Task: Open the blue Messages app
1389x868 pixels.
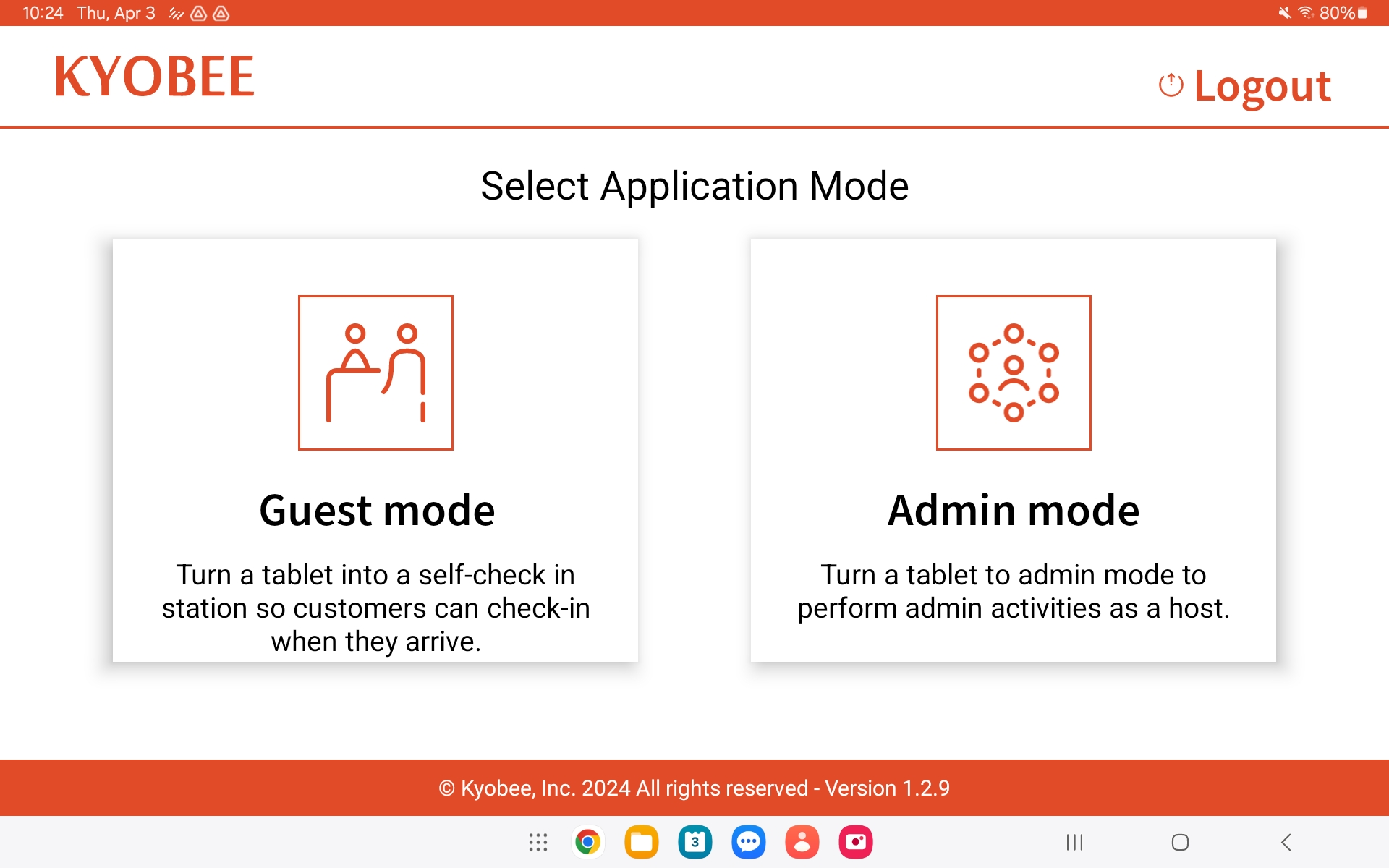Action: pyautogui.click(x=748, y=842)
